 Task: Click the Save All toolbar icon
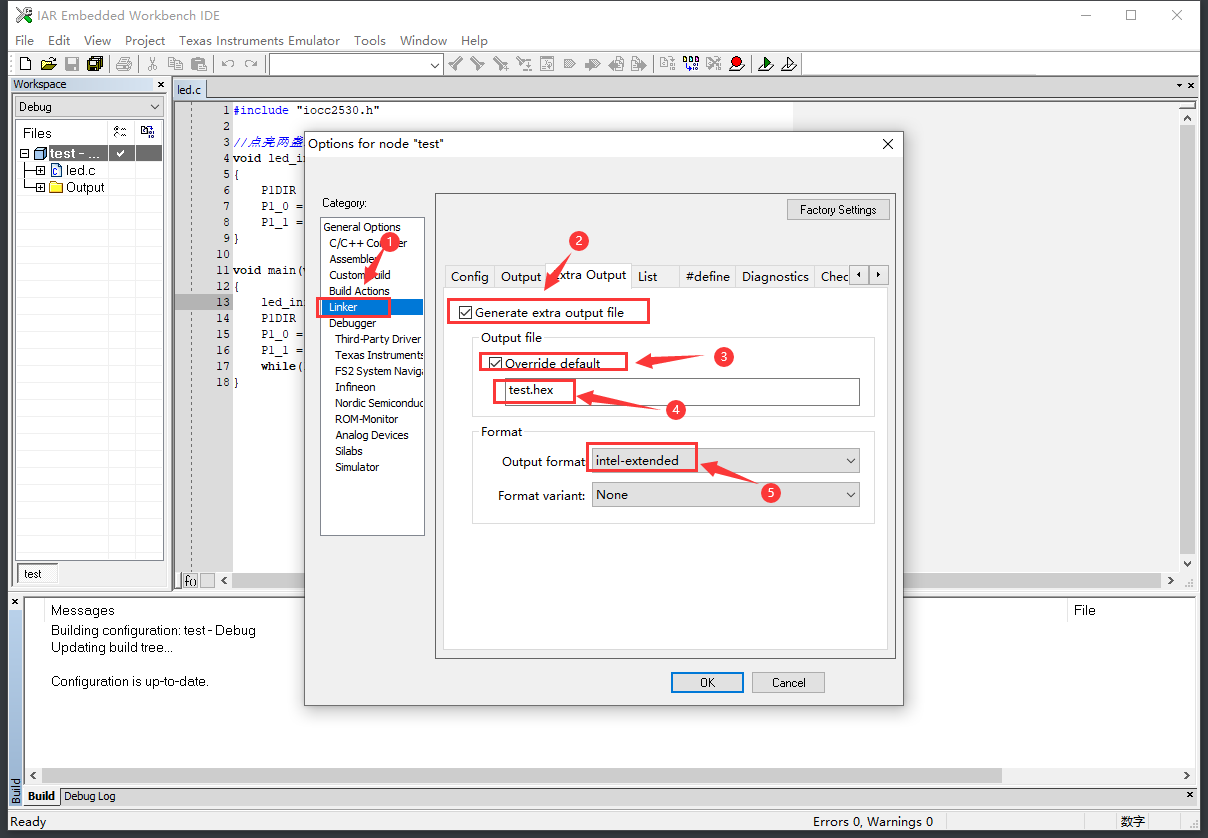[x=95, y=64]
